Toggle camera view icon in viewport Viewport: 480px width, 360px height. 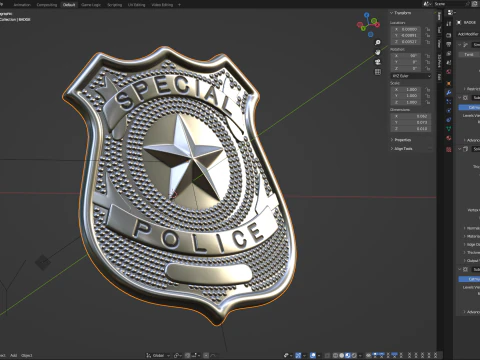(378, 62)
